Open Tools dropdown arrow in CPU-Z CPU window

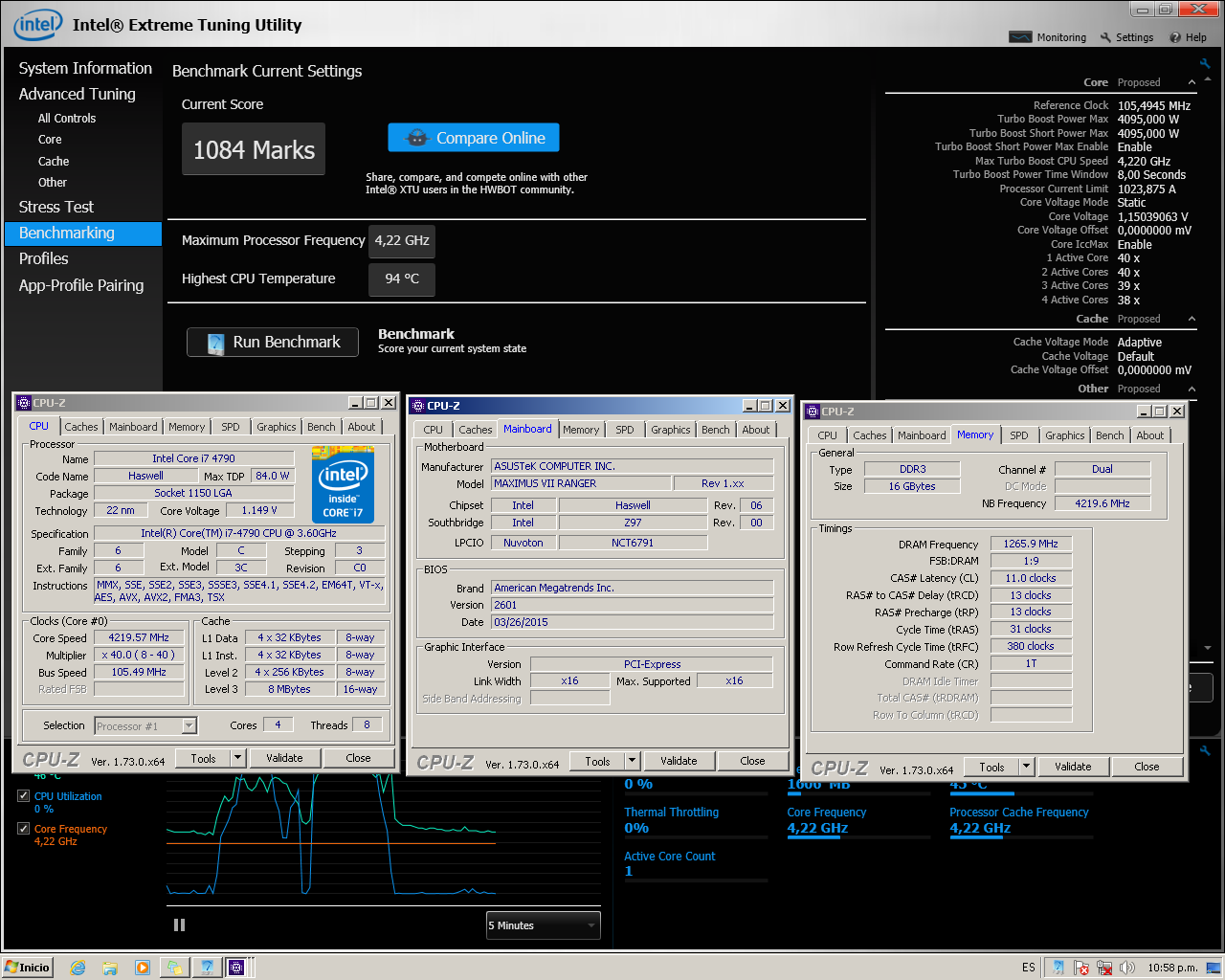[x=237, y=758]
